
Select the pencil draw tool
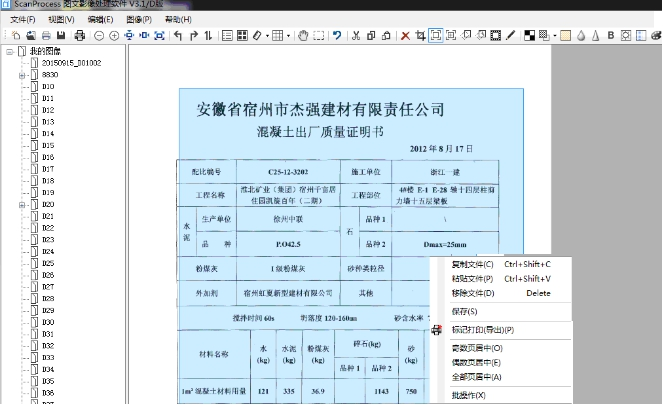[511, 36]
